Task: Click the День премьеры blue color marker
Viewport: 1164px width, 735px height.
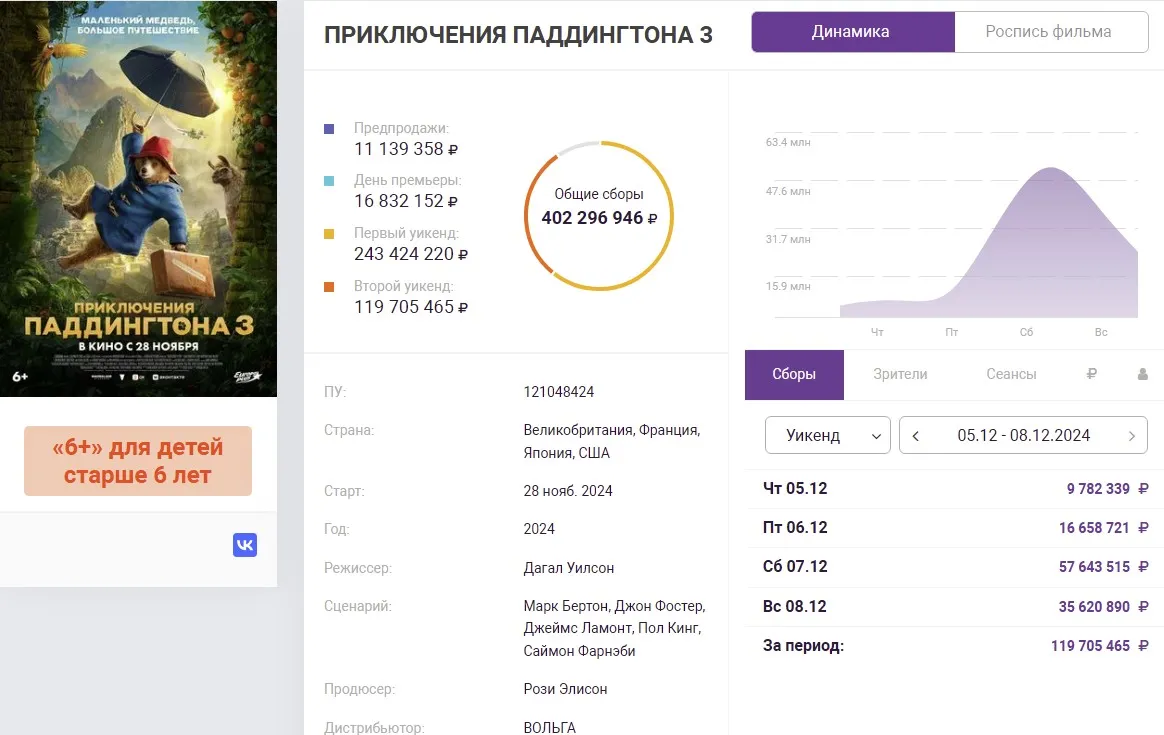Action: pyautogui.click(x=329, y=180)
